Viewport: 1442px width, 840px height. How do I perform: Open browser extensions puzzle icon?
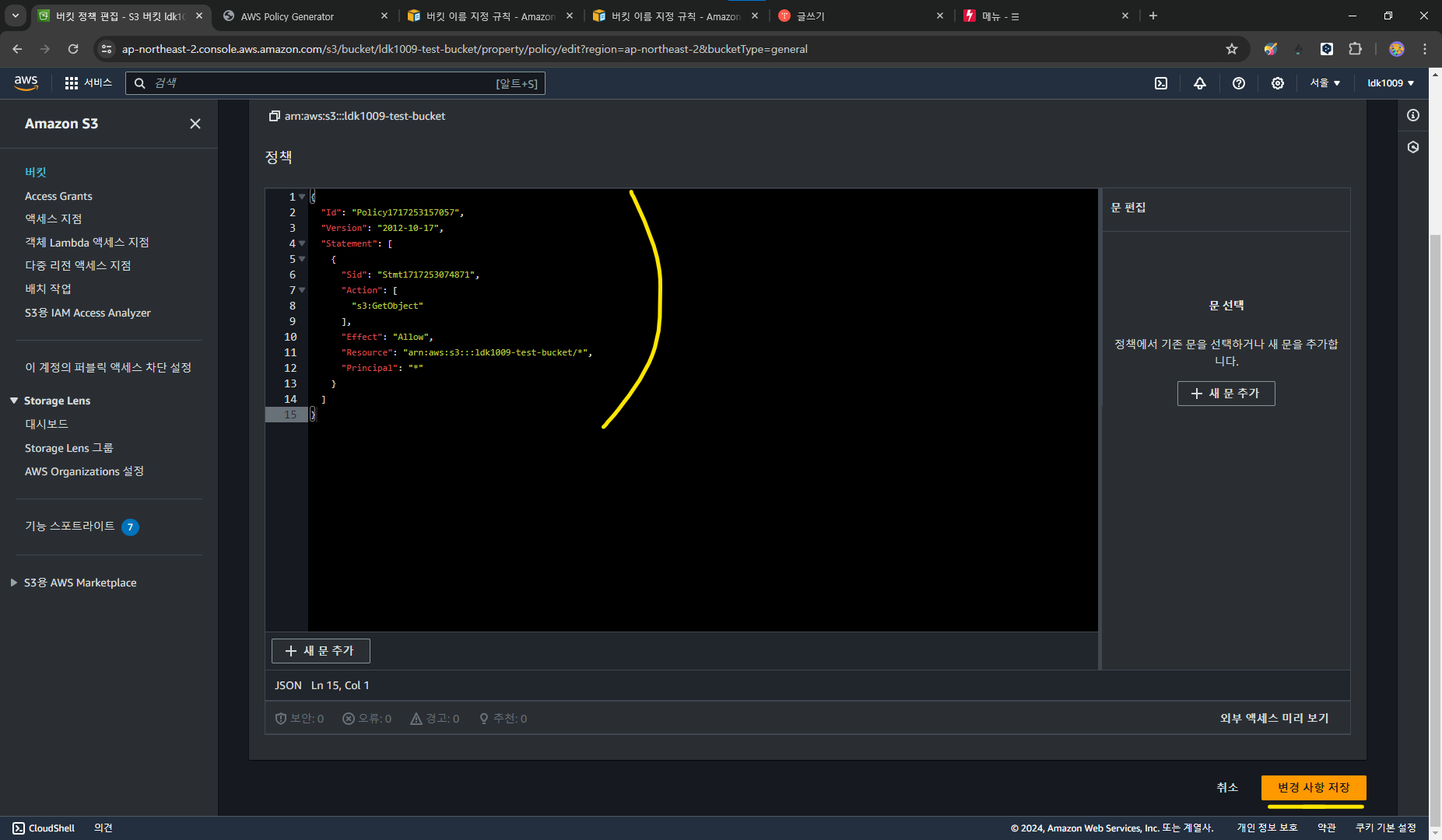1355,49
